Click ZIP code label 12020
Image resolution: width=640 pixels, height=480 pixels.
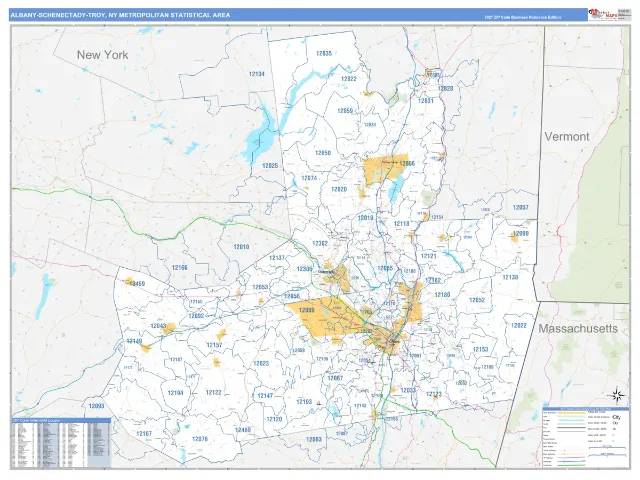tap(339, 189)
